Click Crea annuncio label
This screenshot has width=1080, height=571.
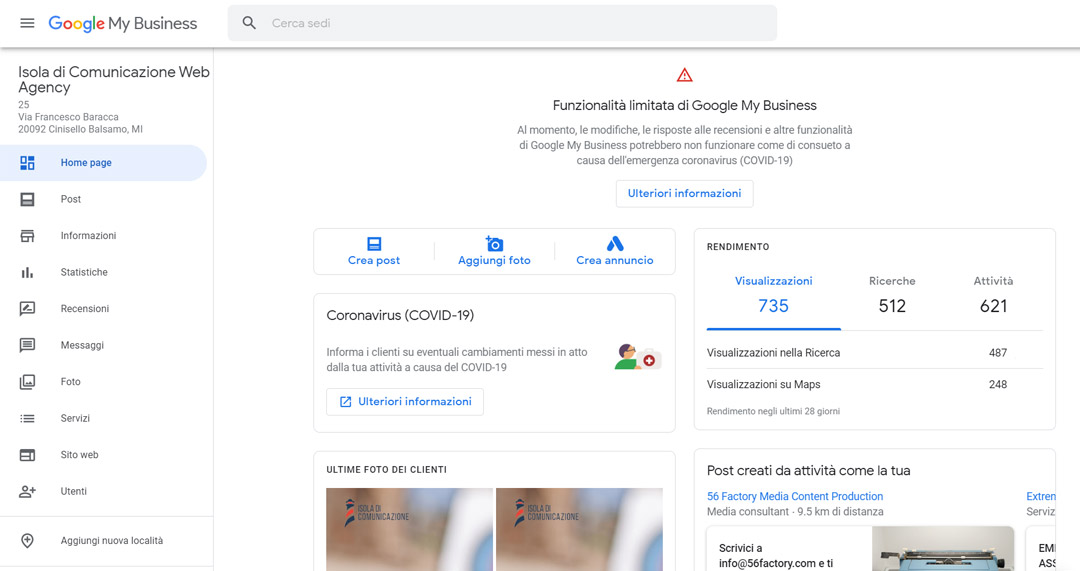(614, 260)
